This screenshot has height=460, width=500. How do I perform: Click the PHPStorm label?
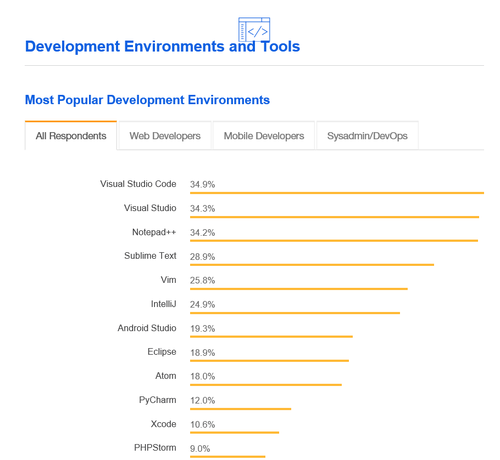coord(155,448)
